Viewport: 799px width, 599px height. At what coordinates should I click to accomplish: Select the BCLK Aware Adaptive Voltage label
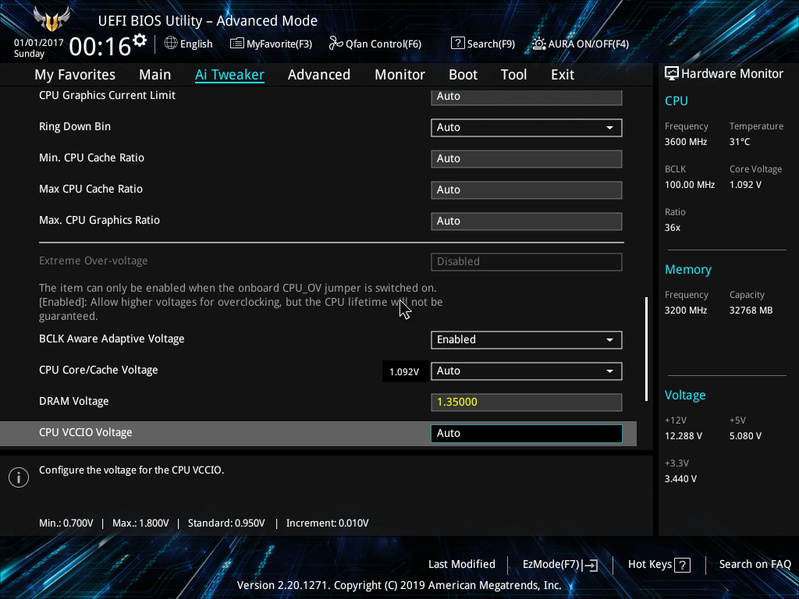tap(112, 339)
